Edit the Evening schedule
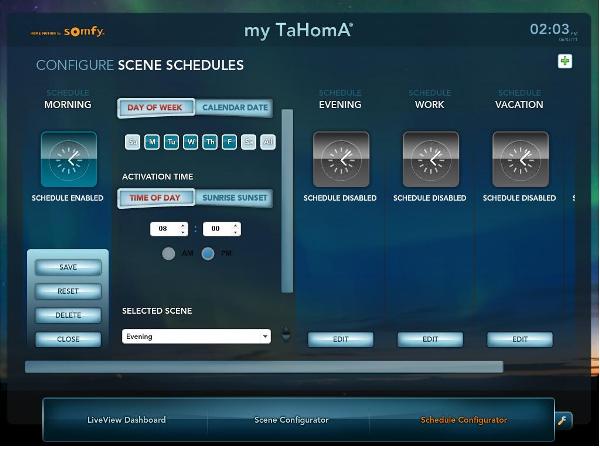Image resolution: width=600 pixels, height=450 pixels. [341, 339]
